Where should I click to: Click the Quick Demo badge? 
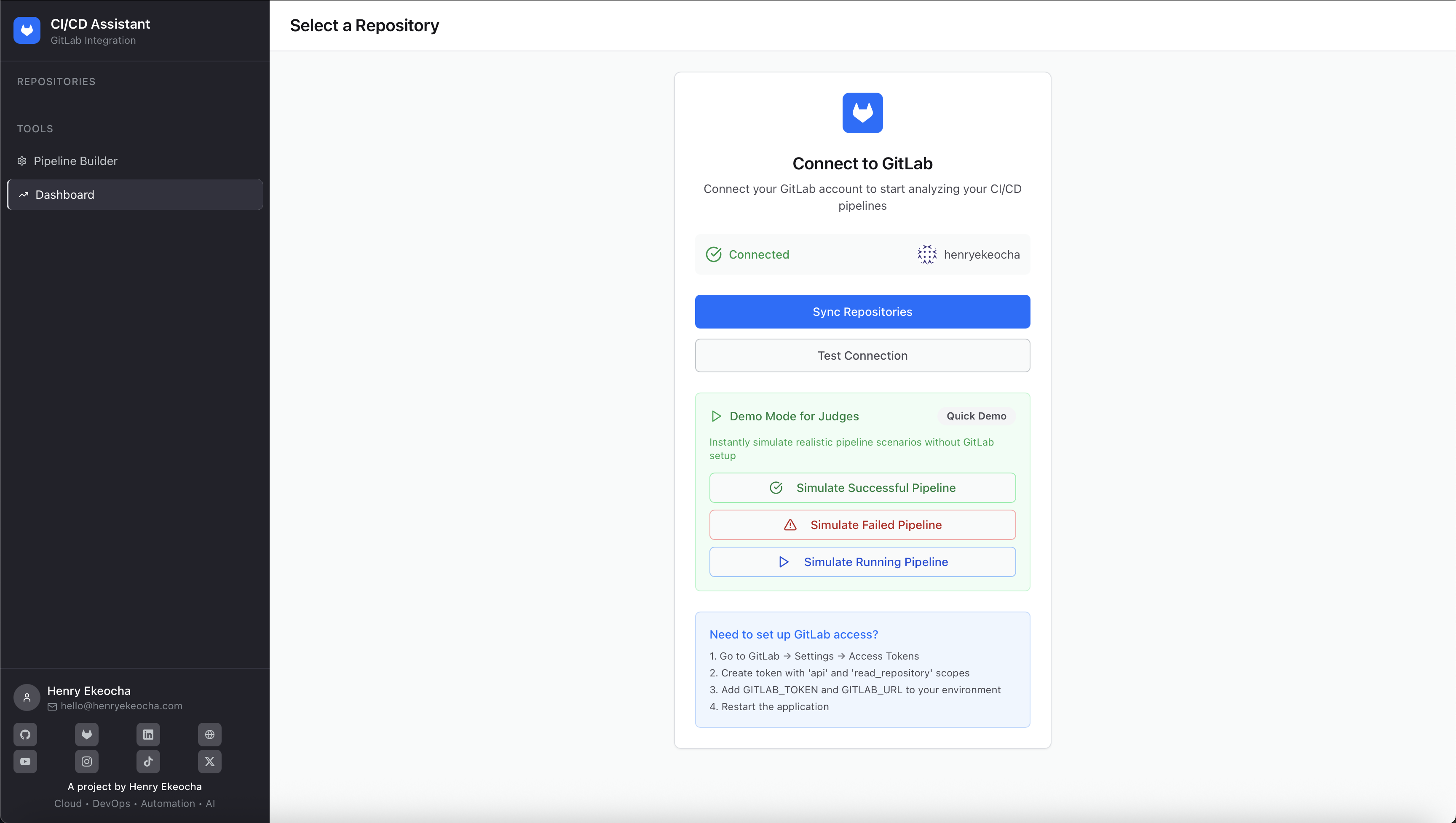click(976, 416)
